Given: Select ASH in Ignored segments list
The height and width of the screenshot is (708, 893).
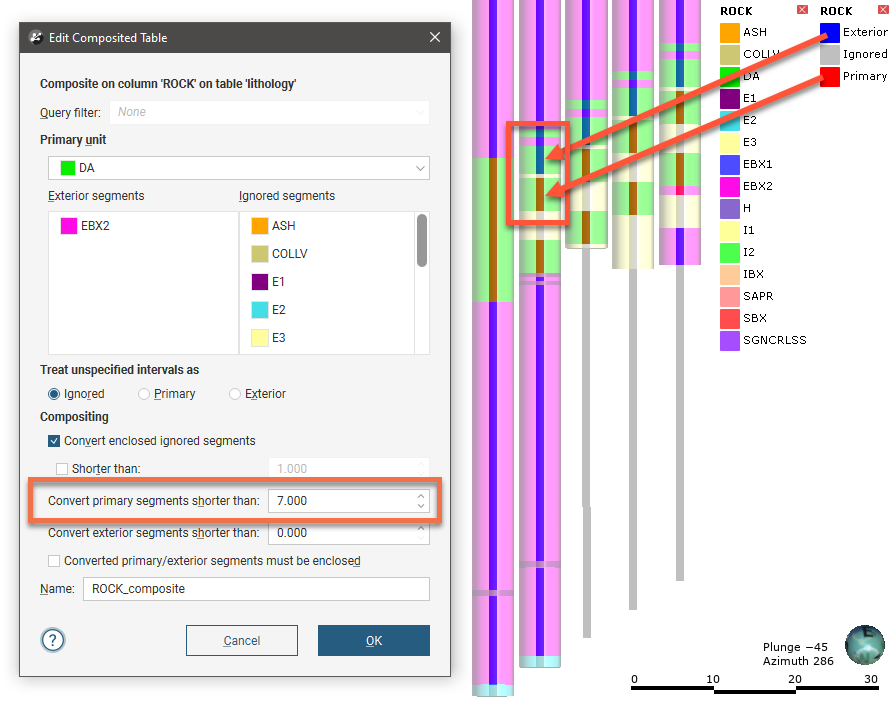Looking at the screenshot, I should [283, 226].
